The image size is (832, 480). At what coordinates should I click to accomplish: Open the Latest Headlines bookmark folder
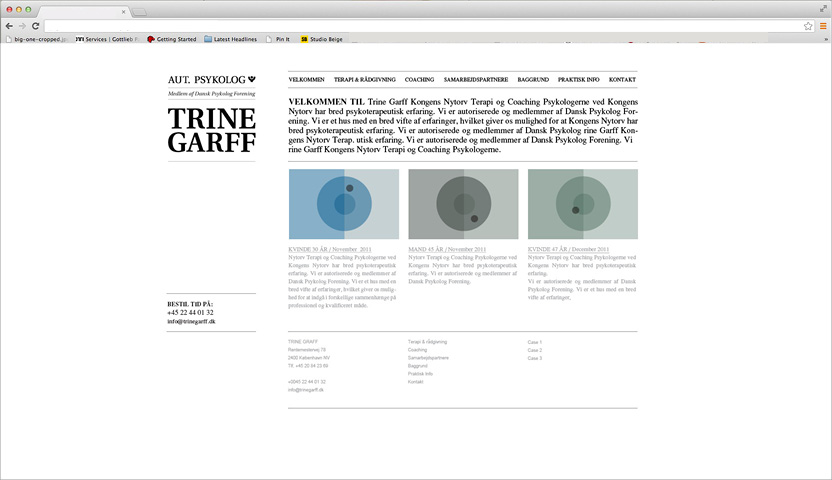230,39
